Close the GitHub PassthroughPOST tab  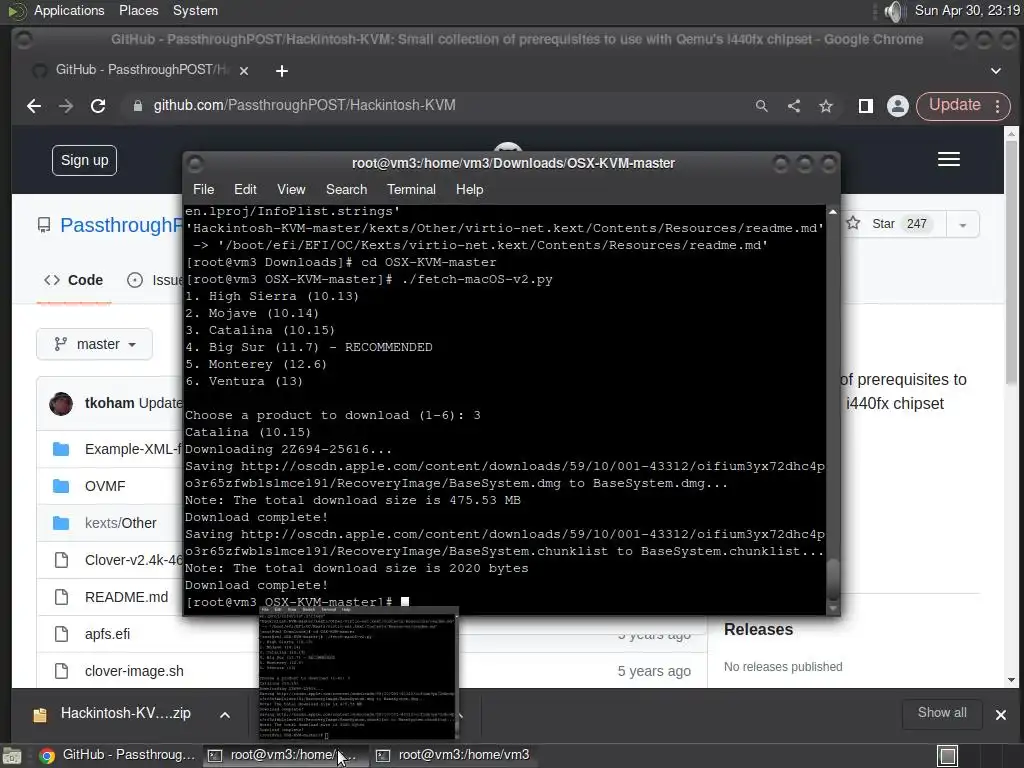tap(244, 71)
